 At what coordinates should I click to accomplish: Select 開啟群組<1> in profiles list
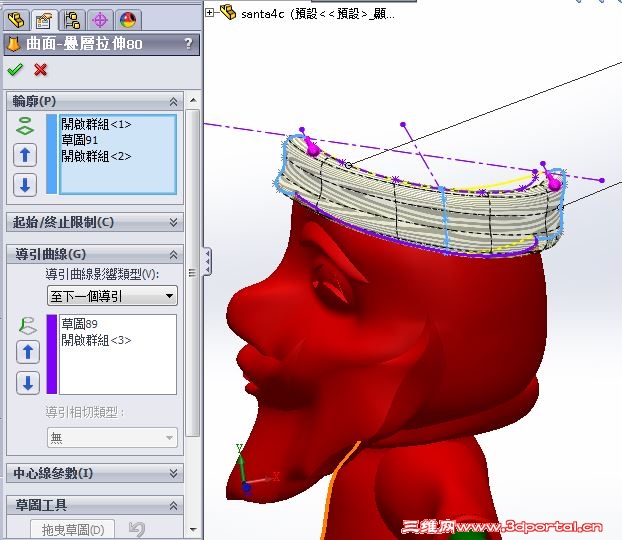click(96, 124)
